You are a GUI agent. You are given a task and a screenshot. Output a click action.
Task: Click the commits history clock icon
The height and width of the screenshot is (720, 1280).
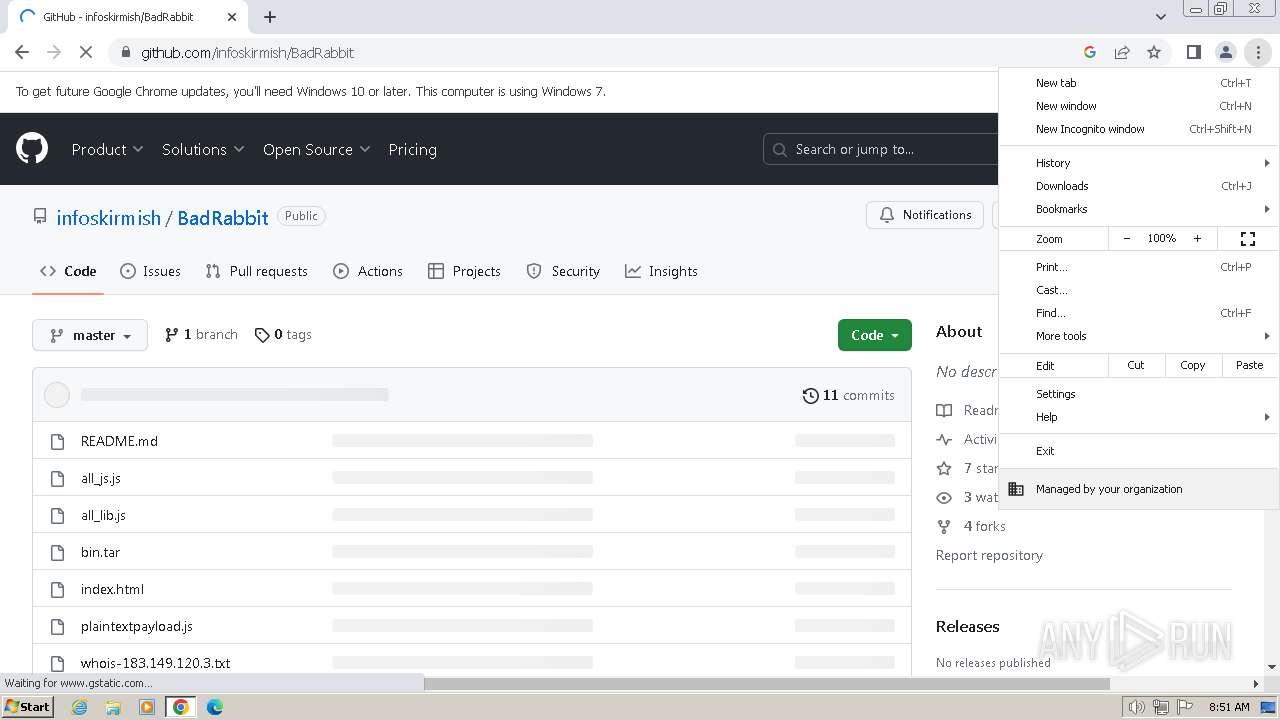[811, 396]
